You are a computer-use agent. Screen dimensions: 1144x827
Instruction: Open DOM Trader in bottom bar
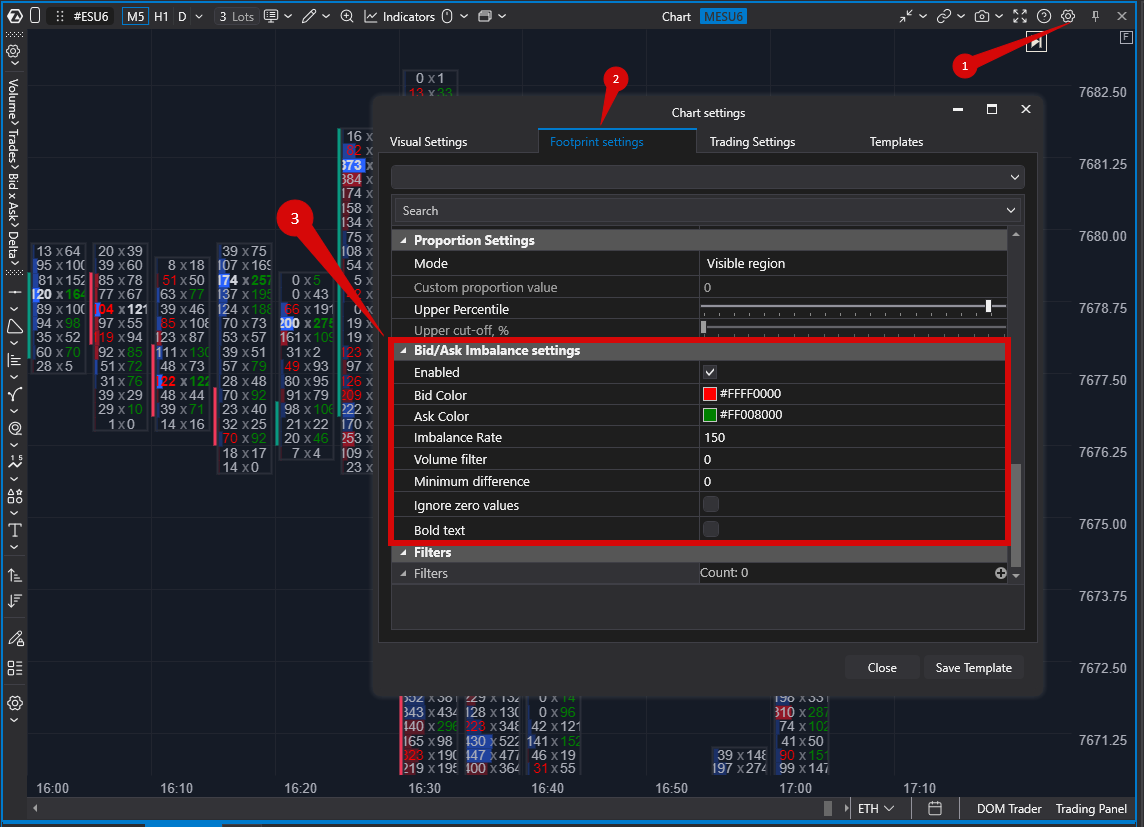click(1009, 808)
